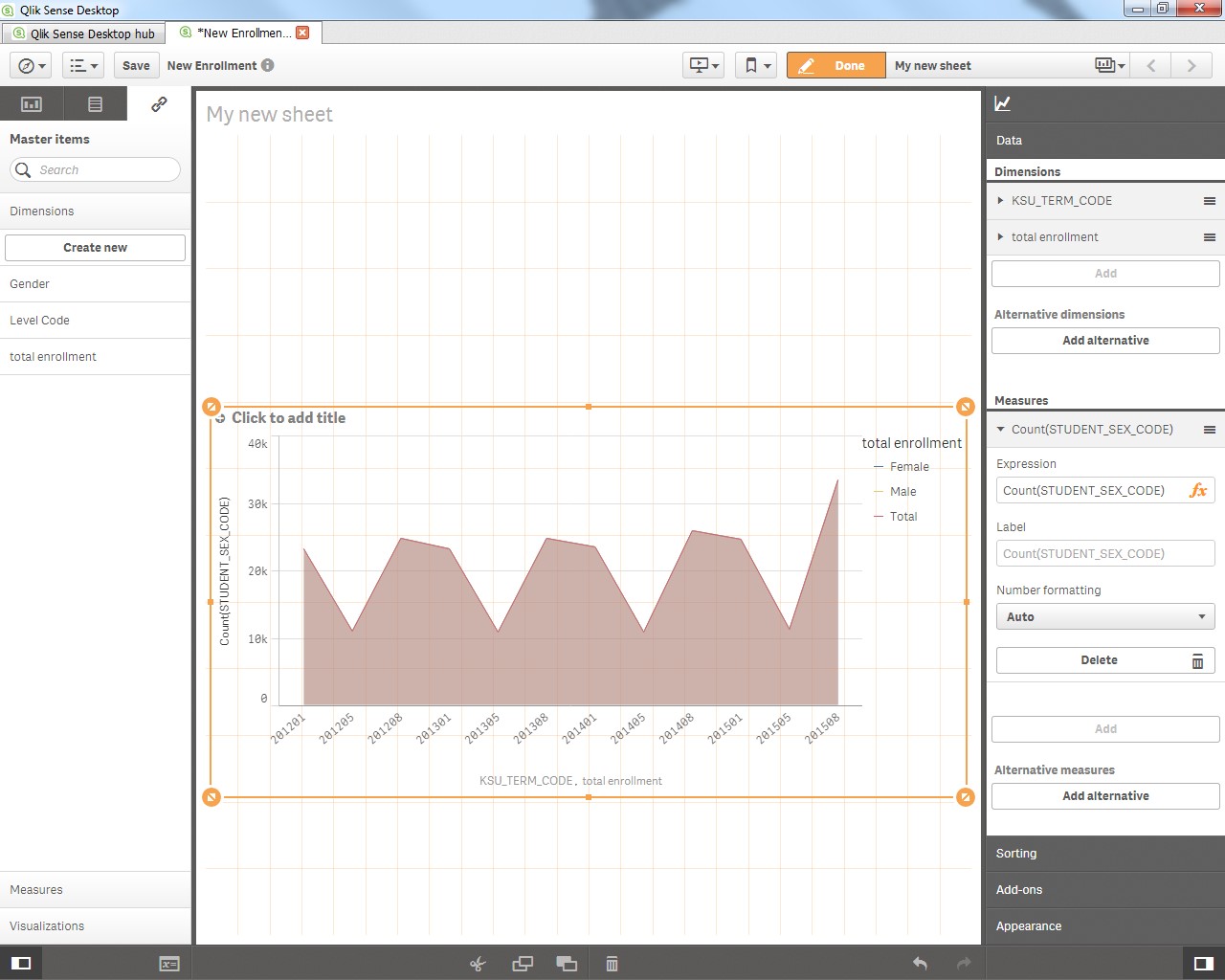Open the storytelling presentation menu

click(703, 66)
